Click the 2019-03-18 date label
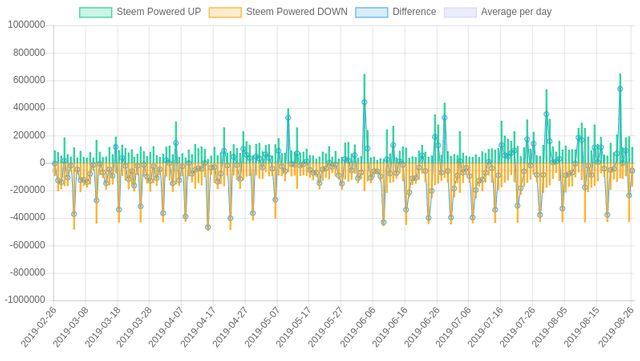Viewport: 640px width, 361px height. pos(102,327)
